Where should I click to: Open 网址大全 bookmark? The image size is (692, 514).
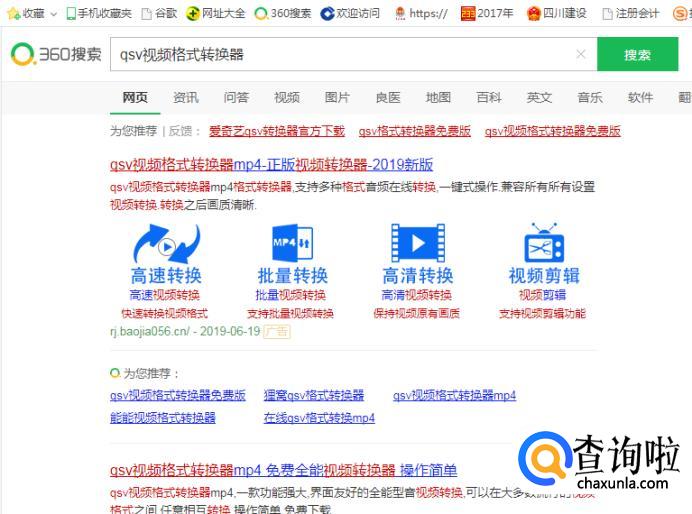[x=216, y=13]
